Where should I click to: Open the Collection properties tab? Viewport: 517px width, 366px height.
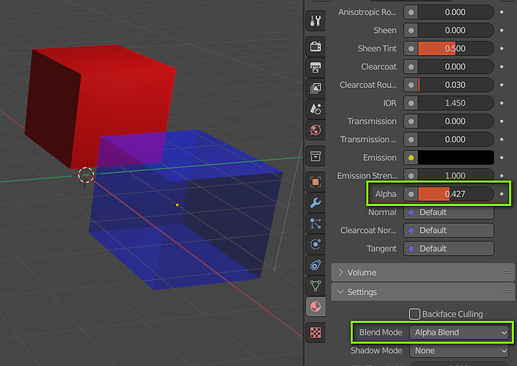[x=315, y=156]
